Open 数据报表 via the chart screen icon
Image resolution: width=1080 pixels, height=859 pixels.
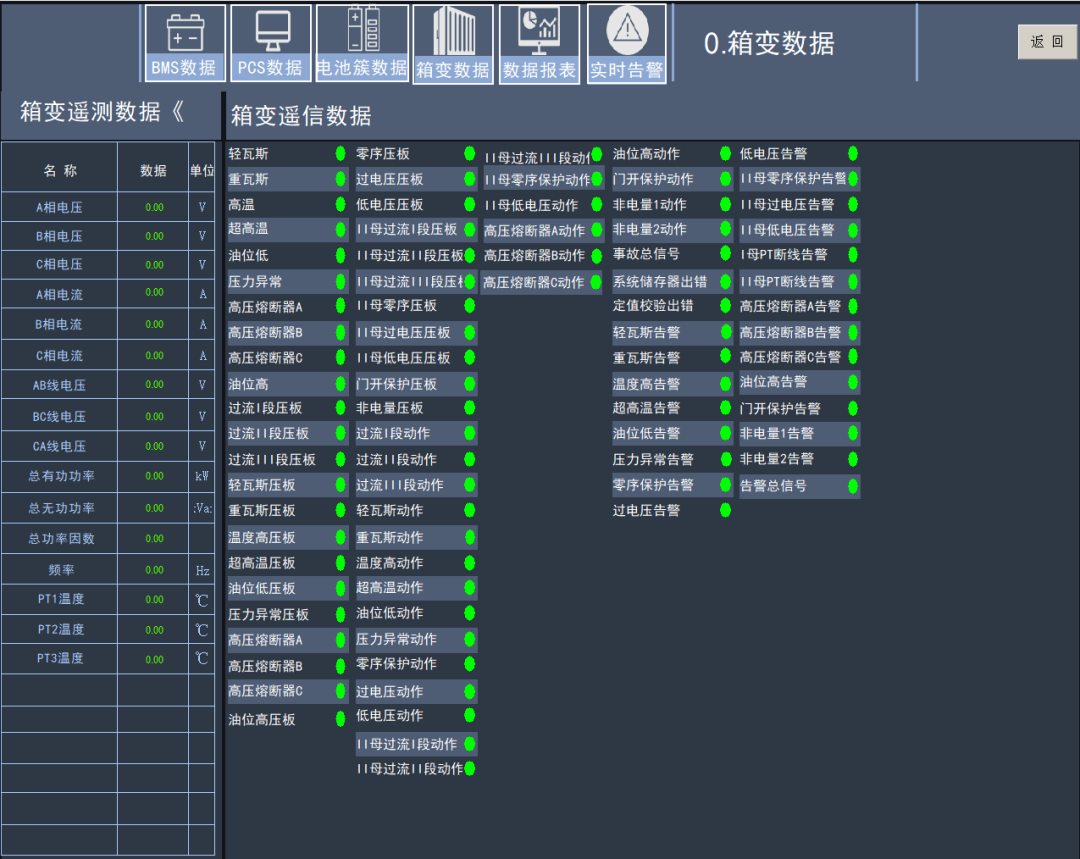point(539,30)
